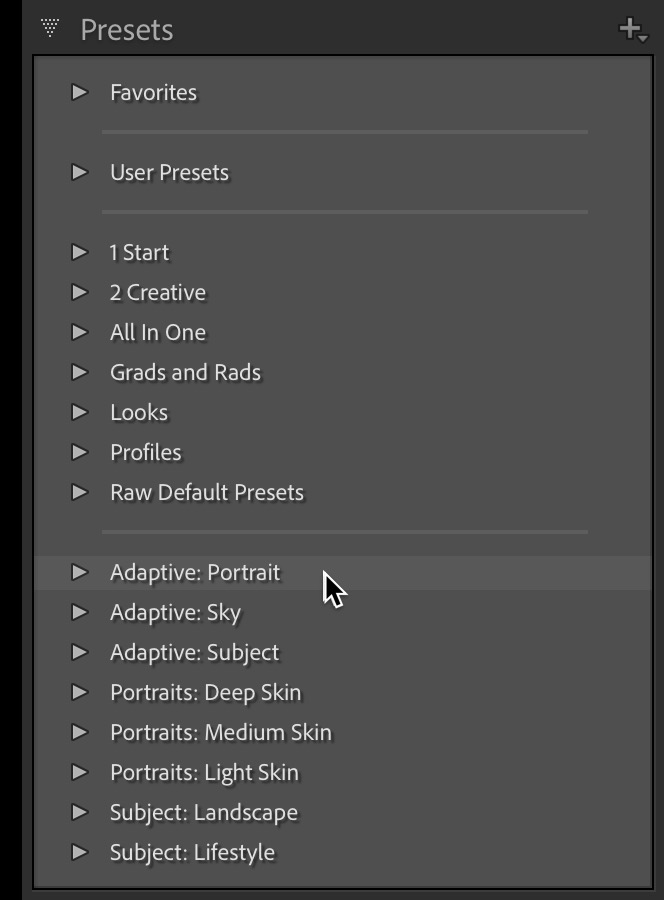Expand the 1 Start preset group
This screenshot has width=664, height=900.
[80, 252]
